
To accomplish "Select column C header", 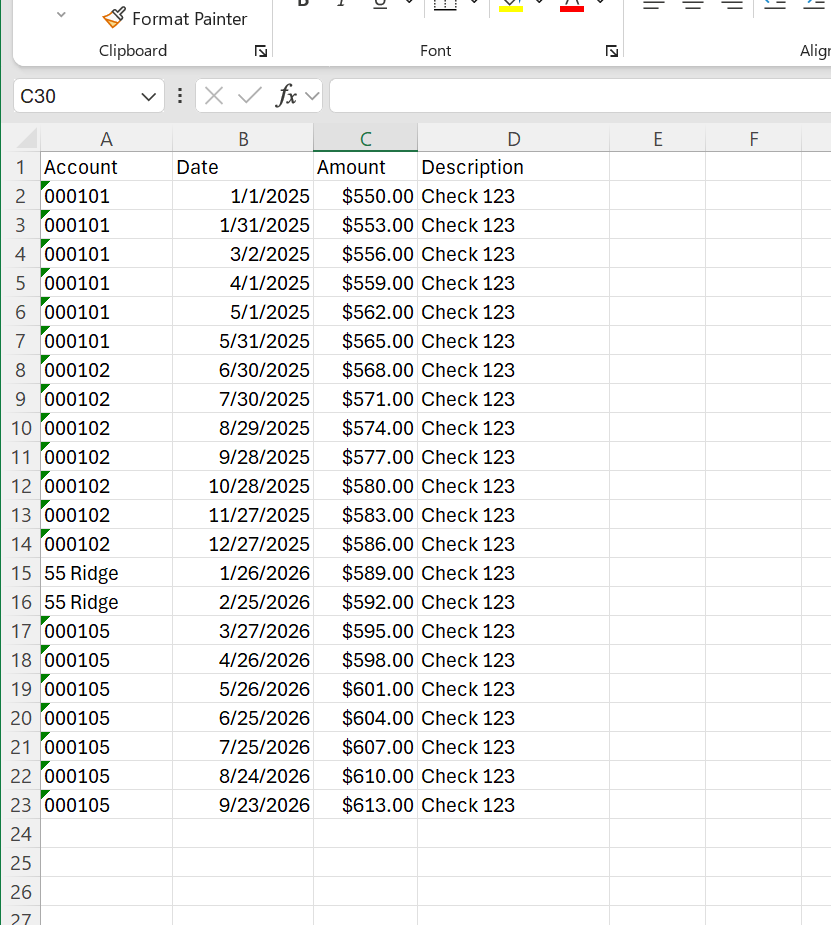I will 366,139.
